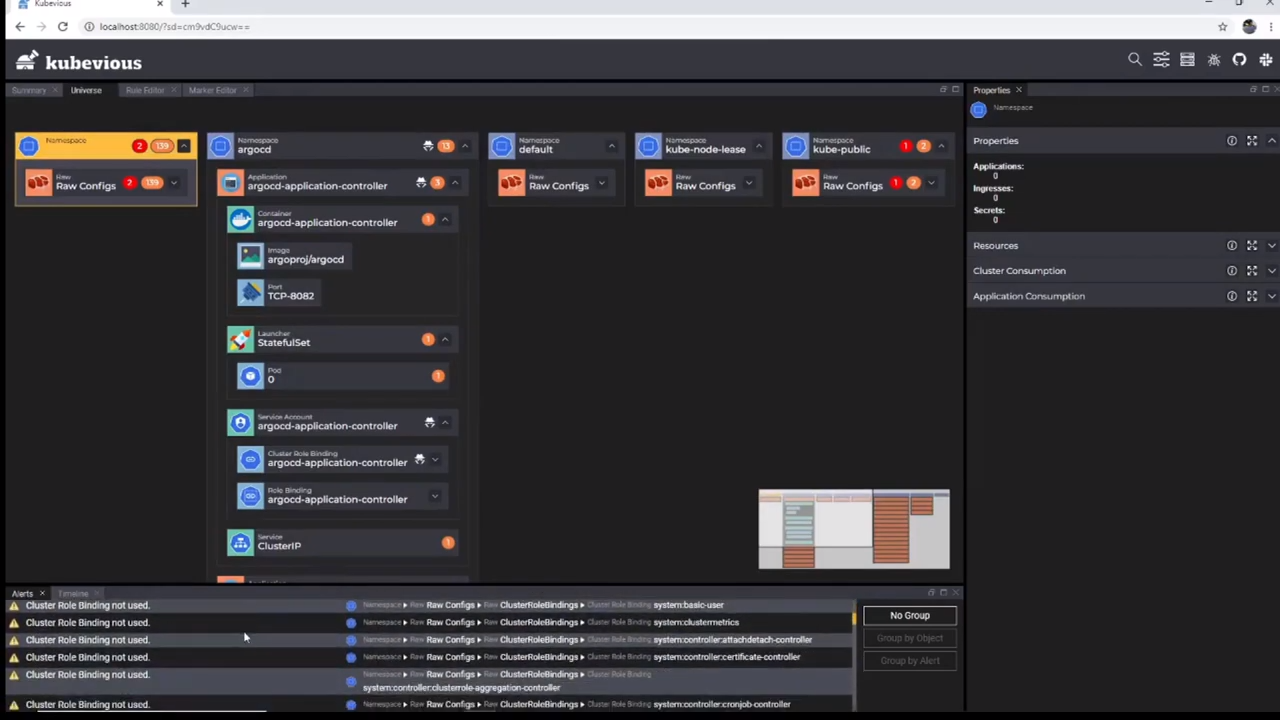
Task: Collapse the kube-node-lease namespace
Action: point(758,147)
